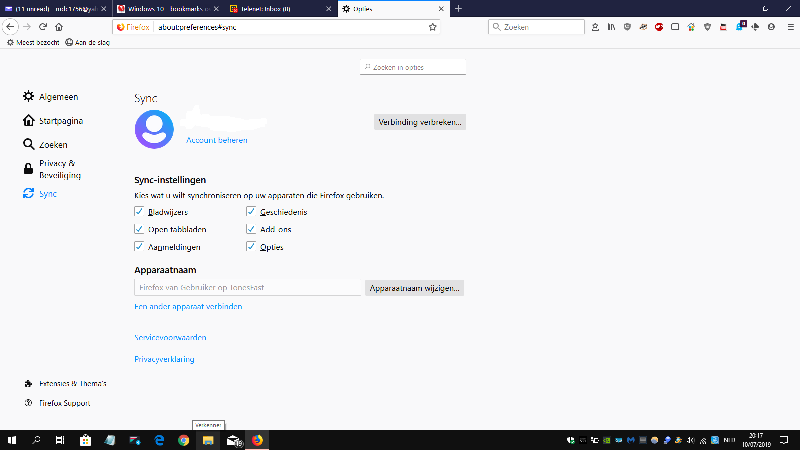Click the Apparaatnaam wijzigen button
The height and width of the screenshot is (450, 800).
(414, 288)
